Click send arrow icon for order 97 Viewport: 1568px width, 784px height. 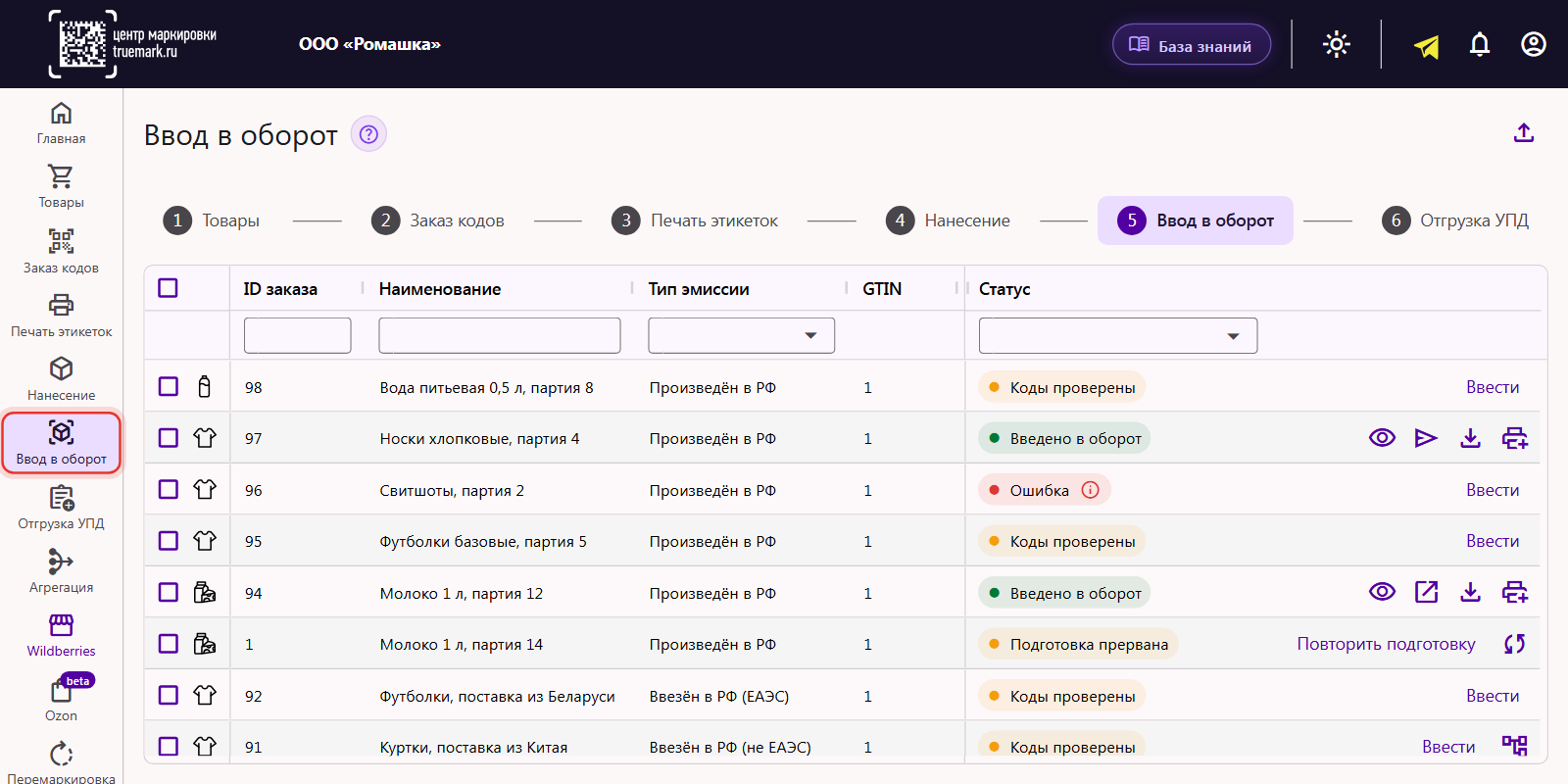tap(1426, 438)
